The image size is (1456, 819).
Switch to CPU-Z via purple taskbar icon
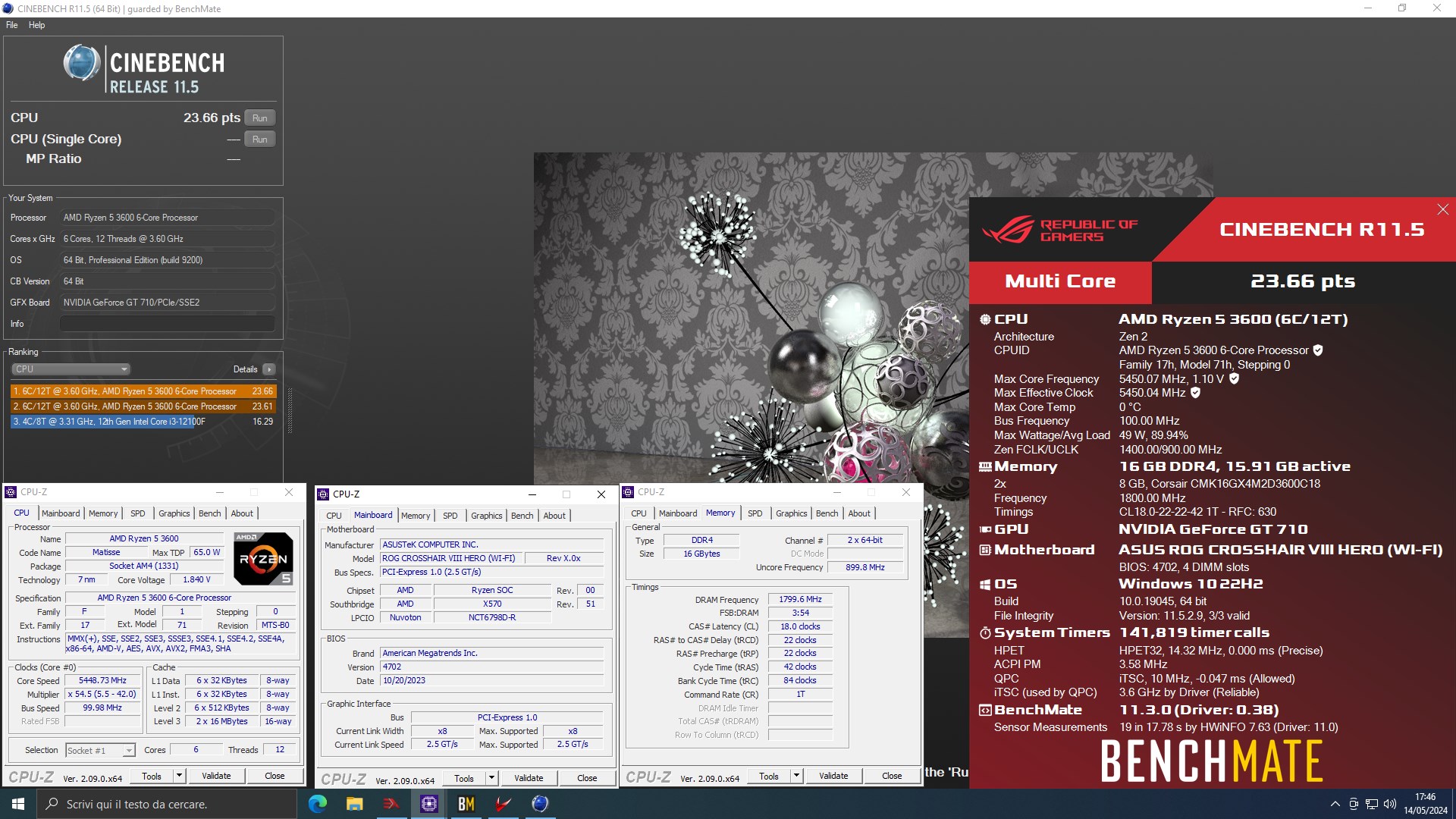point(428,804)
